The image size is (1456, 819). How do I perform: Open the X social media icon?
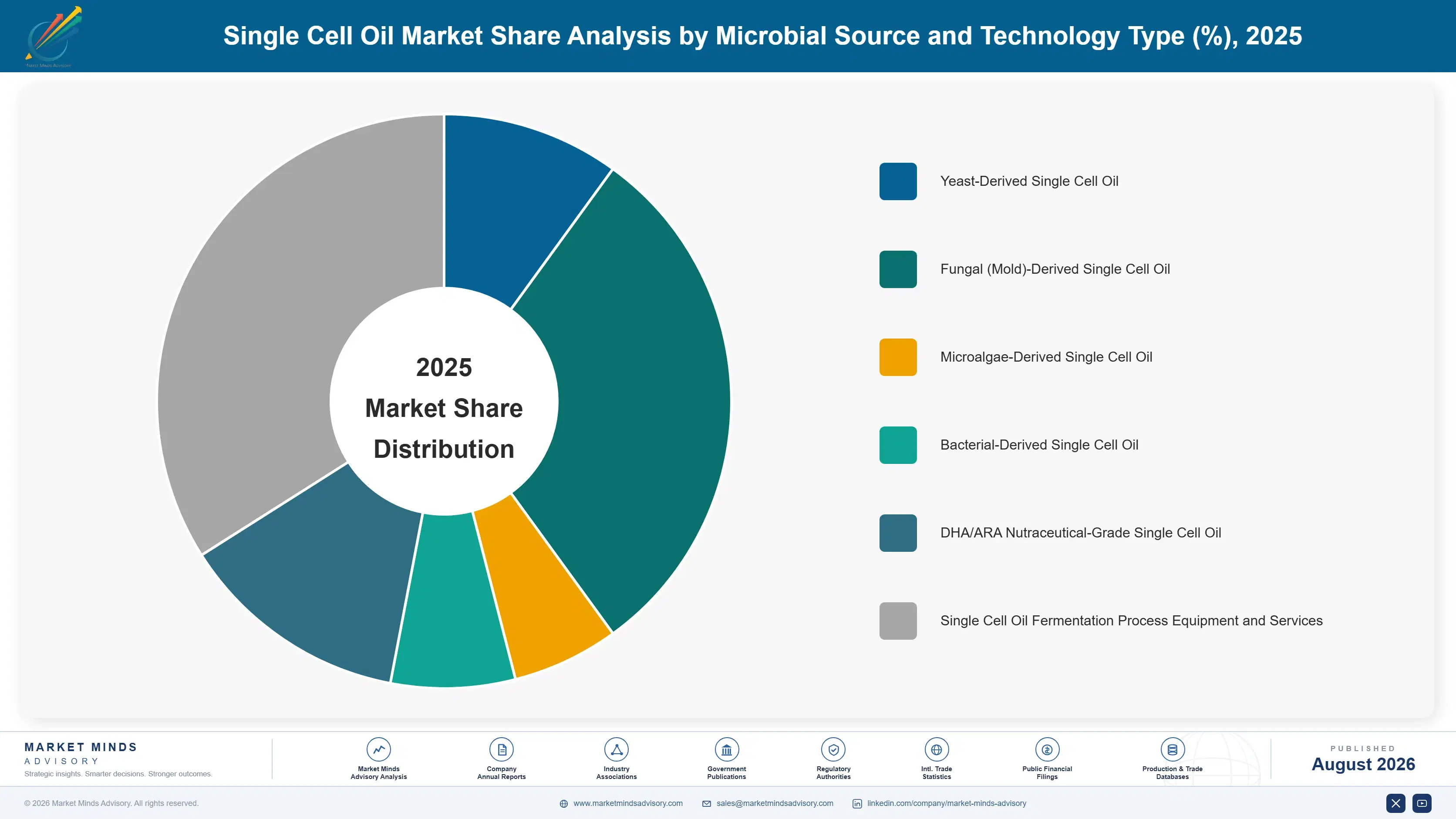[x=1395, y=803]
